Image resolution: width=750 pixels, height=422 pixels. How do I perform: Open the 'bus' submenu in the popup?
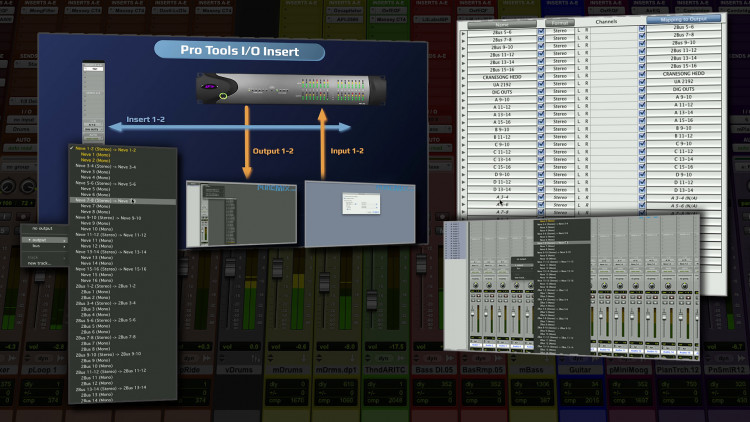tap(44, 246)
